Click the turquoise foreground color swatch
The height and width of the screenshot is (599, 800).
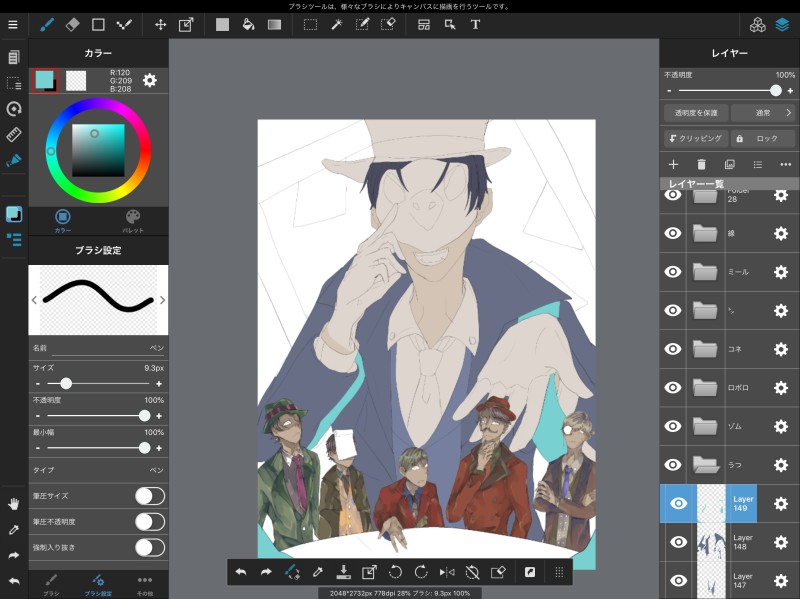pos(45,80)
